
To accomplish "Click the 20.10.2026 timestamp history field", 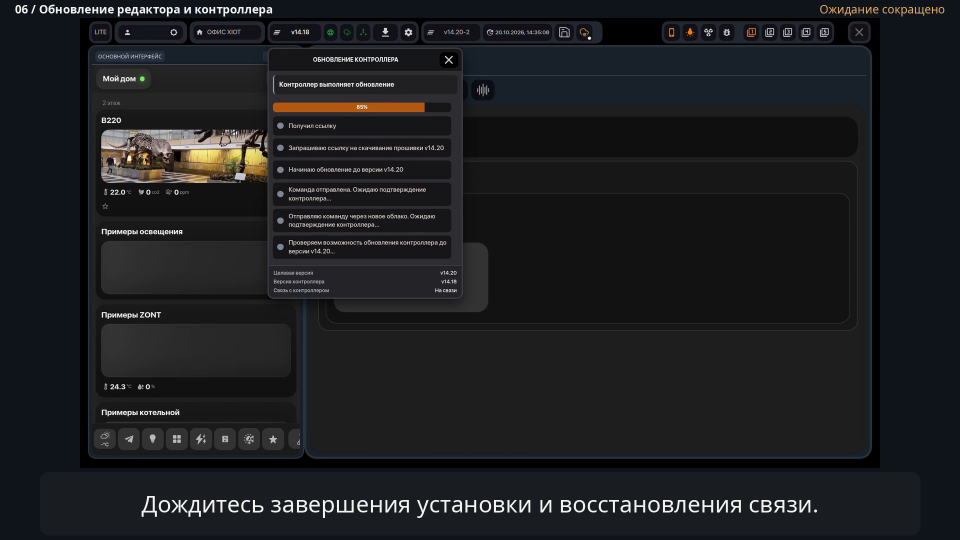I will 518,32.
